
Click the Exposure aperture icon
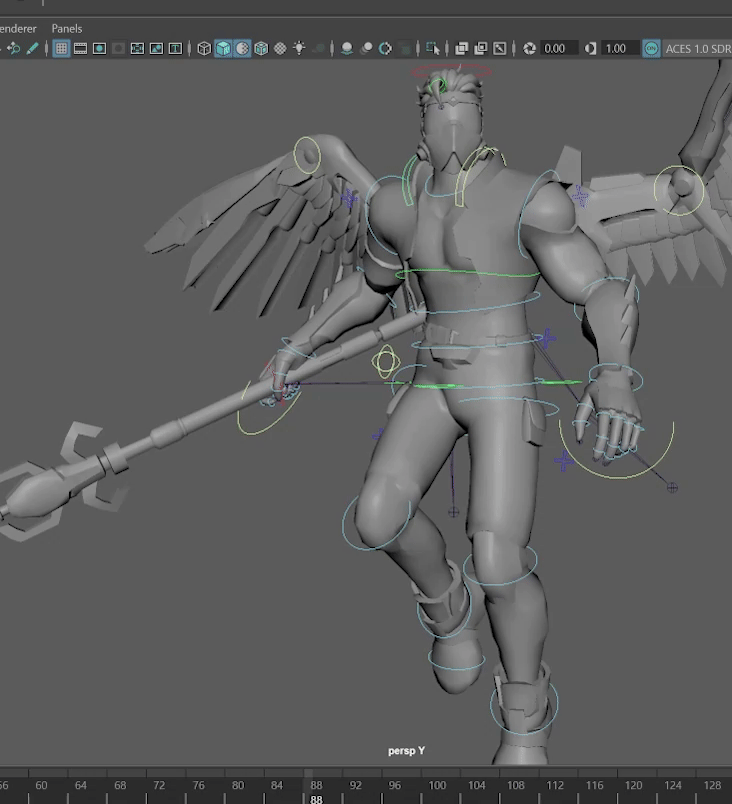(x=529, y=49)
